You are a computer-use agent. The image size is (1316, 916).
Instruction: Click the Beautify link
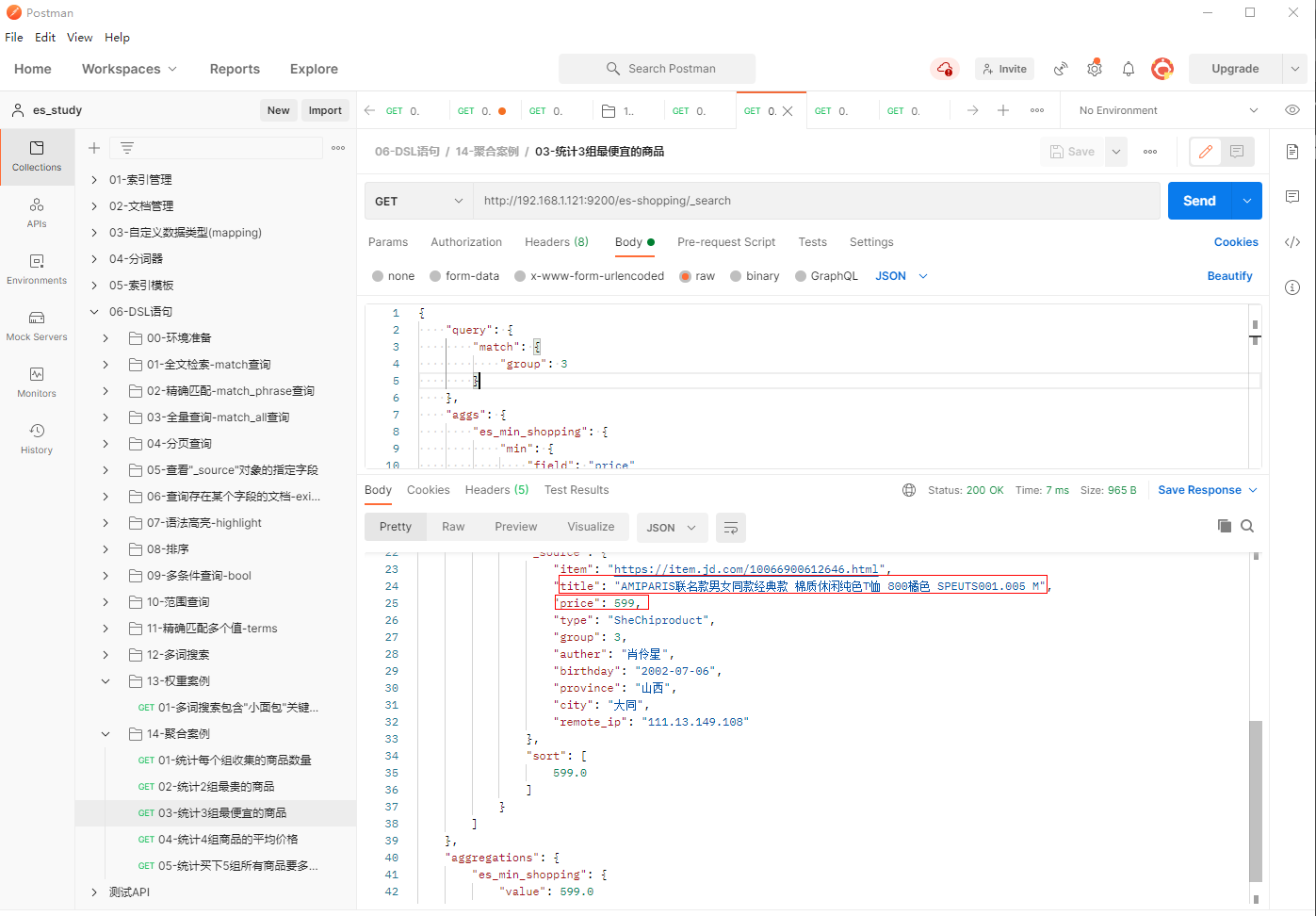pos(1229,276)
